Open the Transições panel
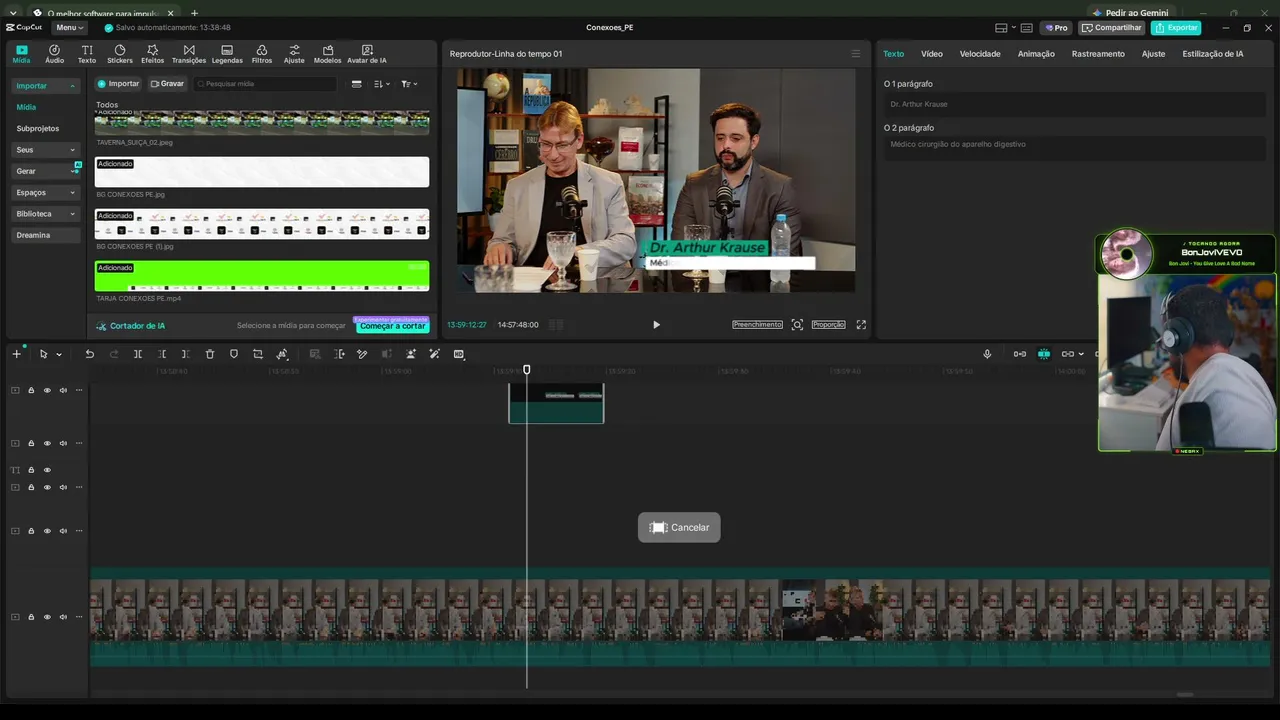1280x720 pixels. coord(189,54)
